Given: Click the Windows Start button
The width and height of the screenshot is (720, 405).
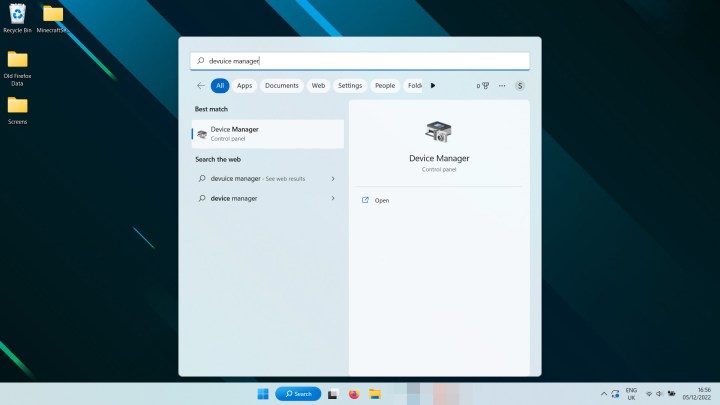Looking at the screenshot, I should [263, 394].
